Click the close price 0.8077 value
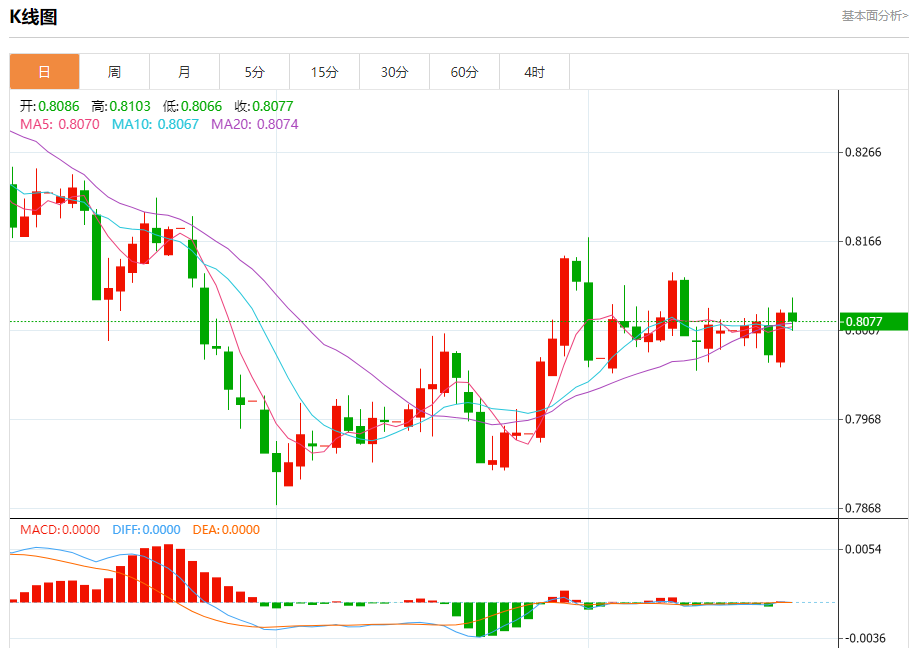 (273, 106)
